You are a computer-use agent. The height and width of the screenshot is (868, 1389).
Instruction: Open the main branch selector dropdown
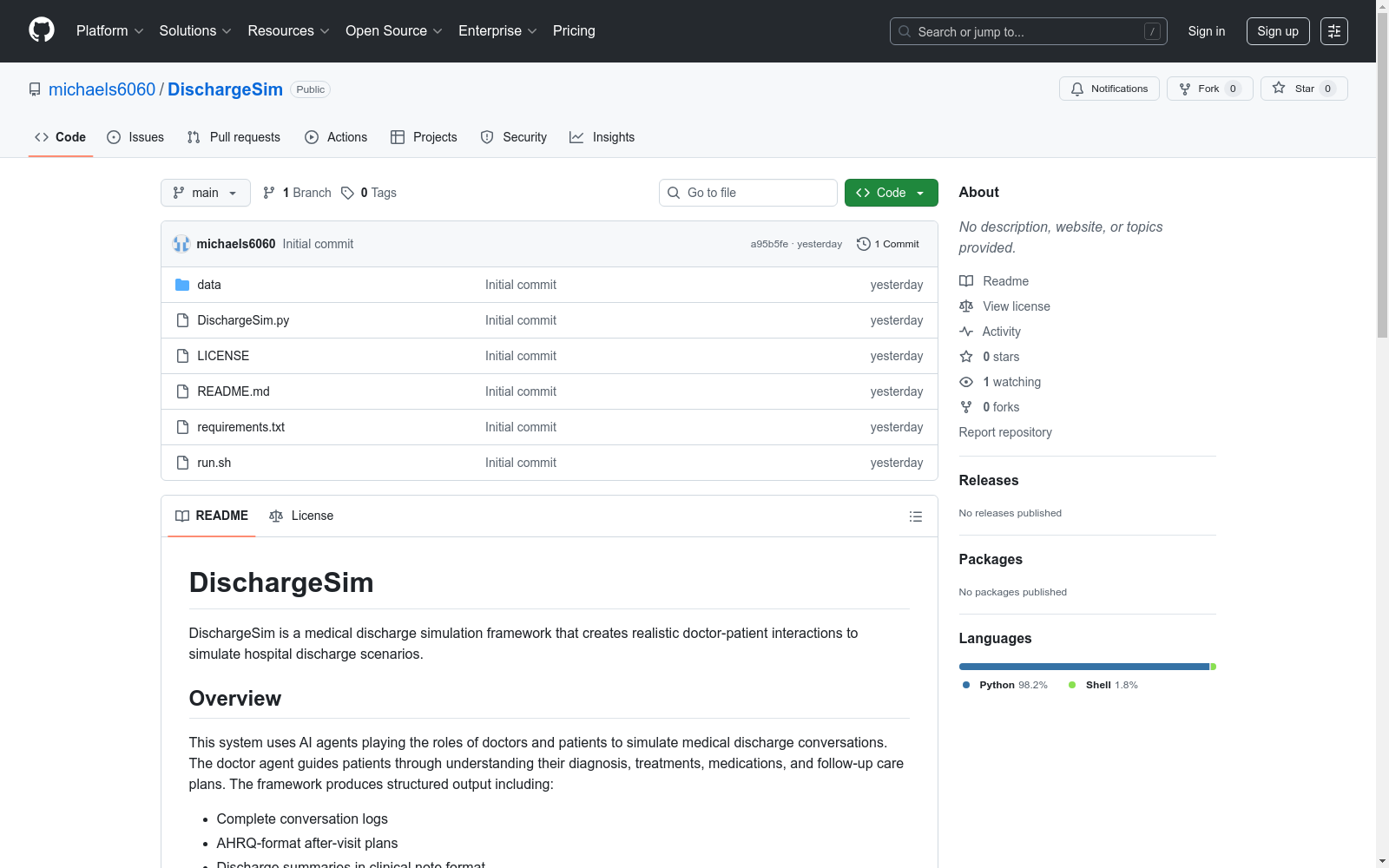click(x=206, y=193)
